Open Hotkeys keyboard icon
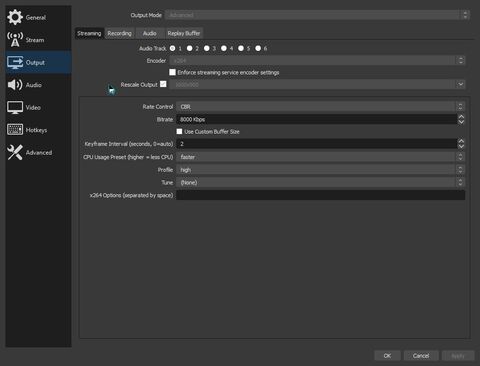This screenshot has height=366, width=480. [15, 130]
